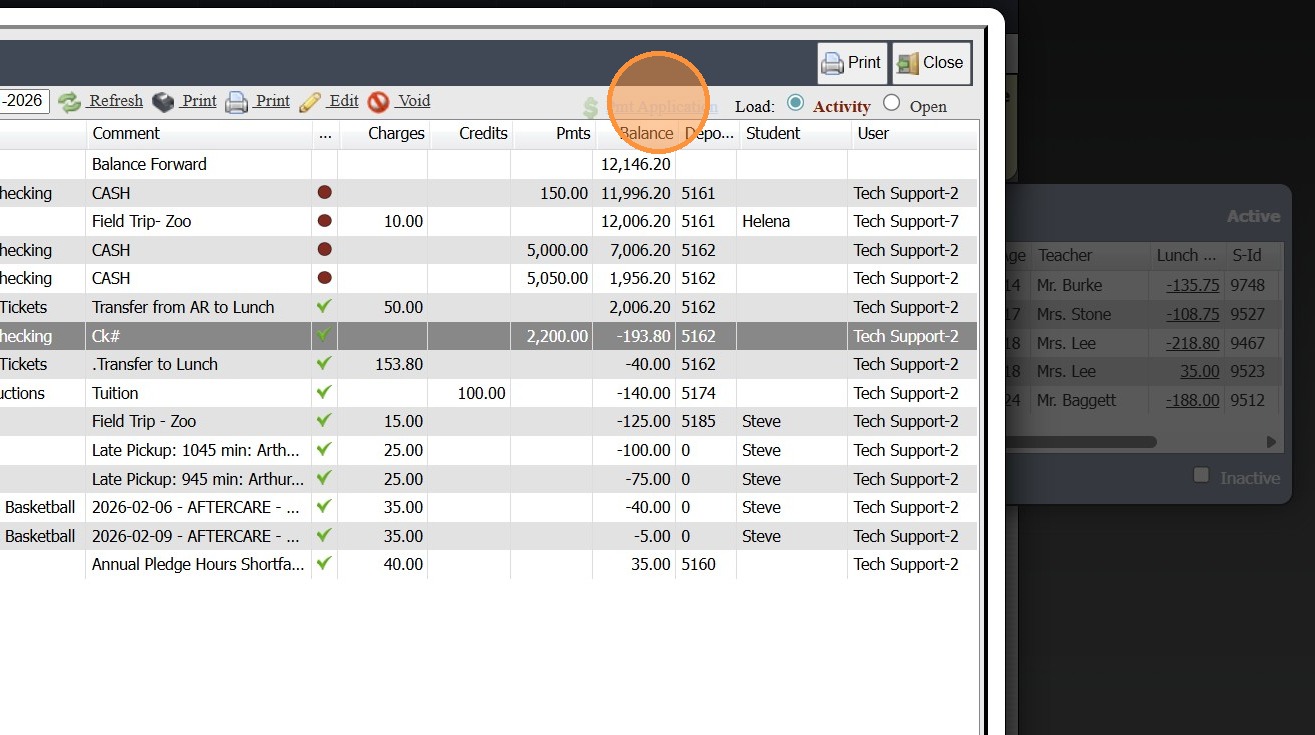
Task: Select the 2,200.00 payment cell
Action: click(553, 336)
